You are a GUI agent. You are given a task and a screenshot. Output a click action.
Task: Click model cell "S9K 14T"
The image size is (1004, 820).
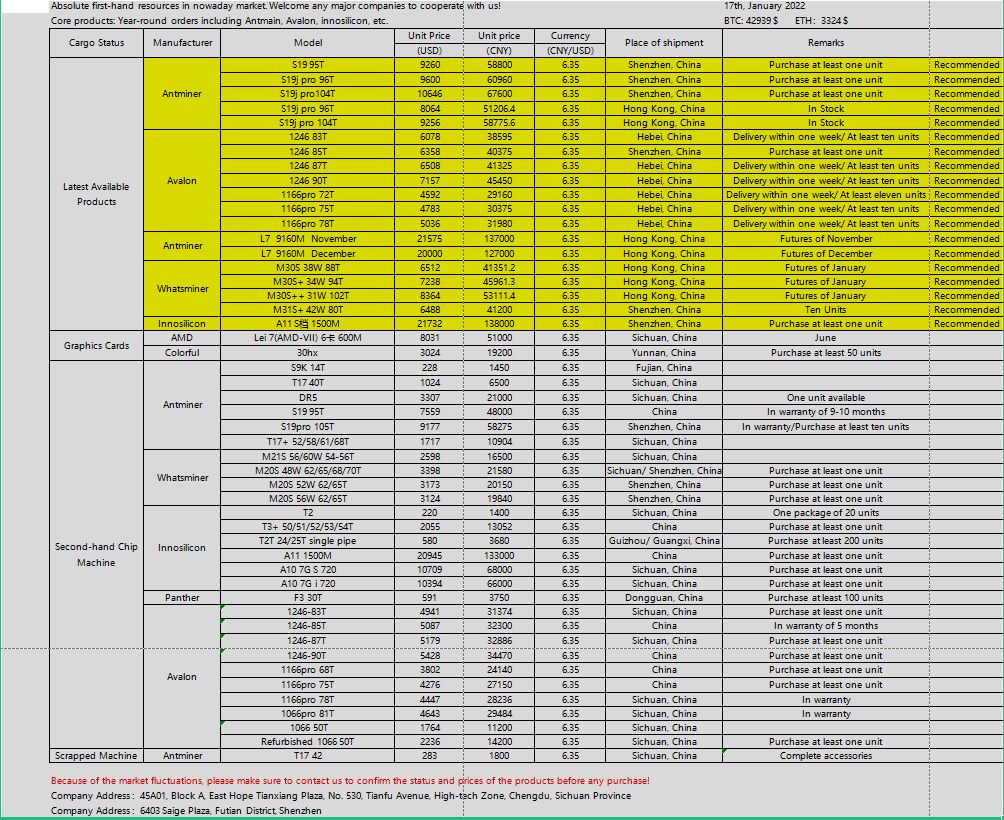pos(308,368)
